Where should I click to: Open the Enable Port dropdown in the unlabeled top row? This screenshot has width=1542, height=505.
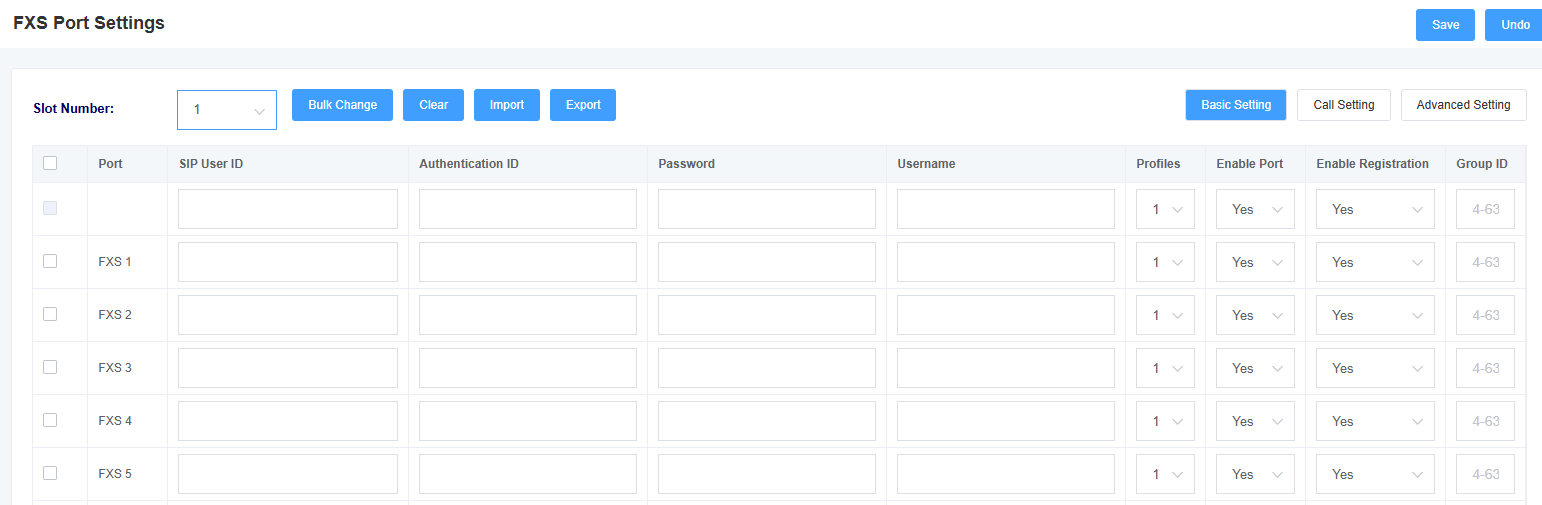[x=1255, y=209]
